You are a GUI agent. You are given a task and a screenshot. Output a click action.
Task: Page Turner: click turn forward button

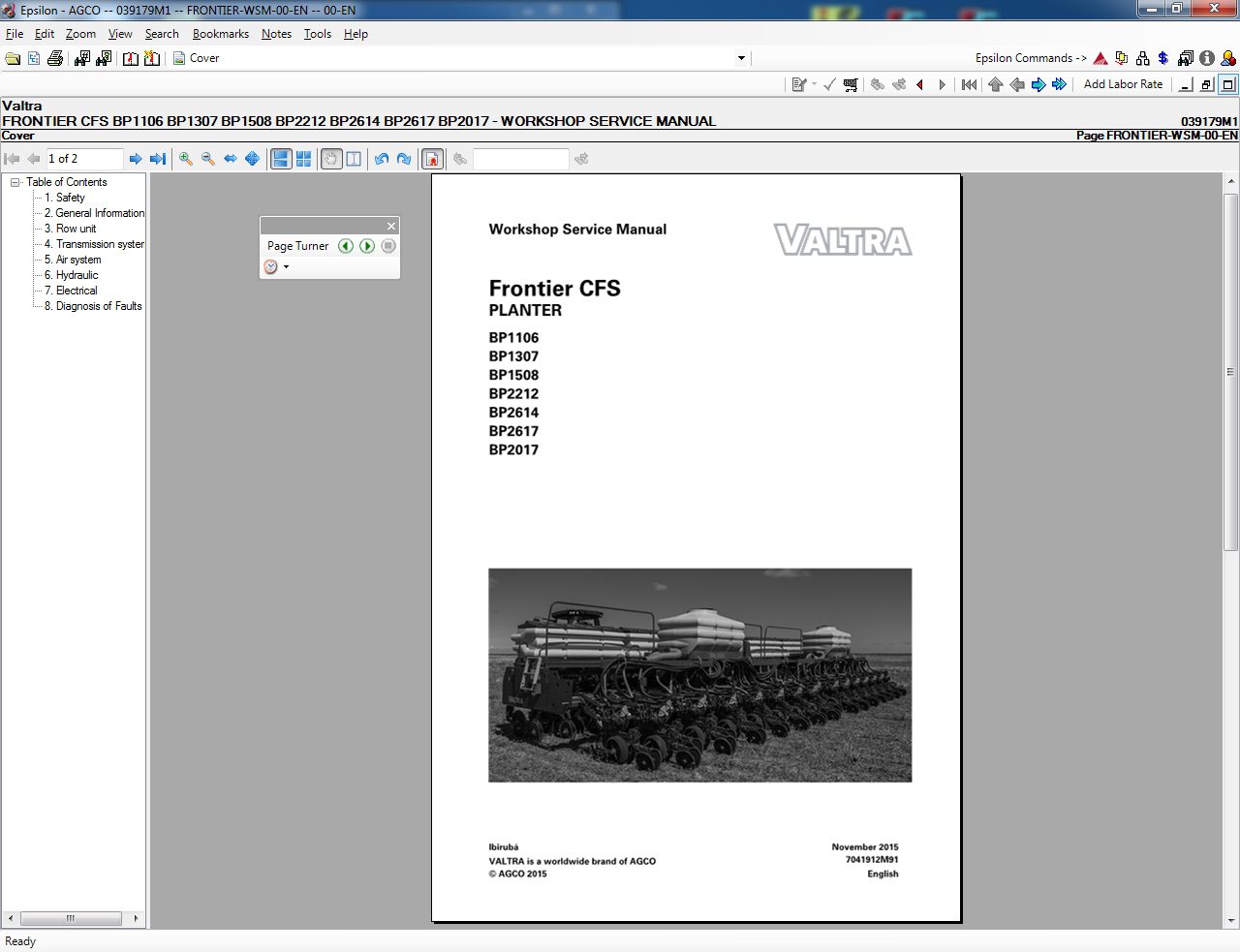[x=367, y=246]
